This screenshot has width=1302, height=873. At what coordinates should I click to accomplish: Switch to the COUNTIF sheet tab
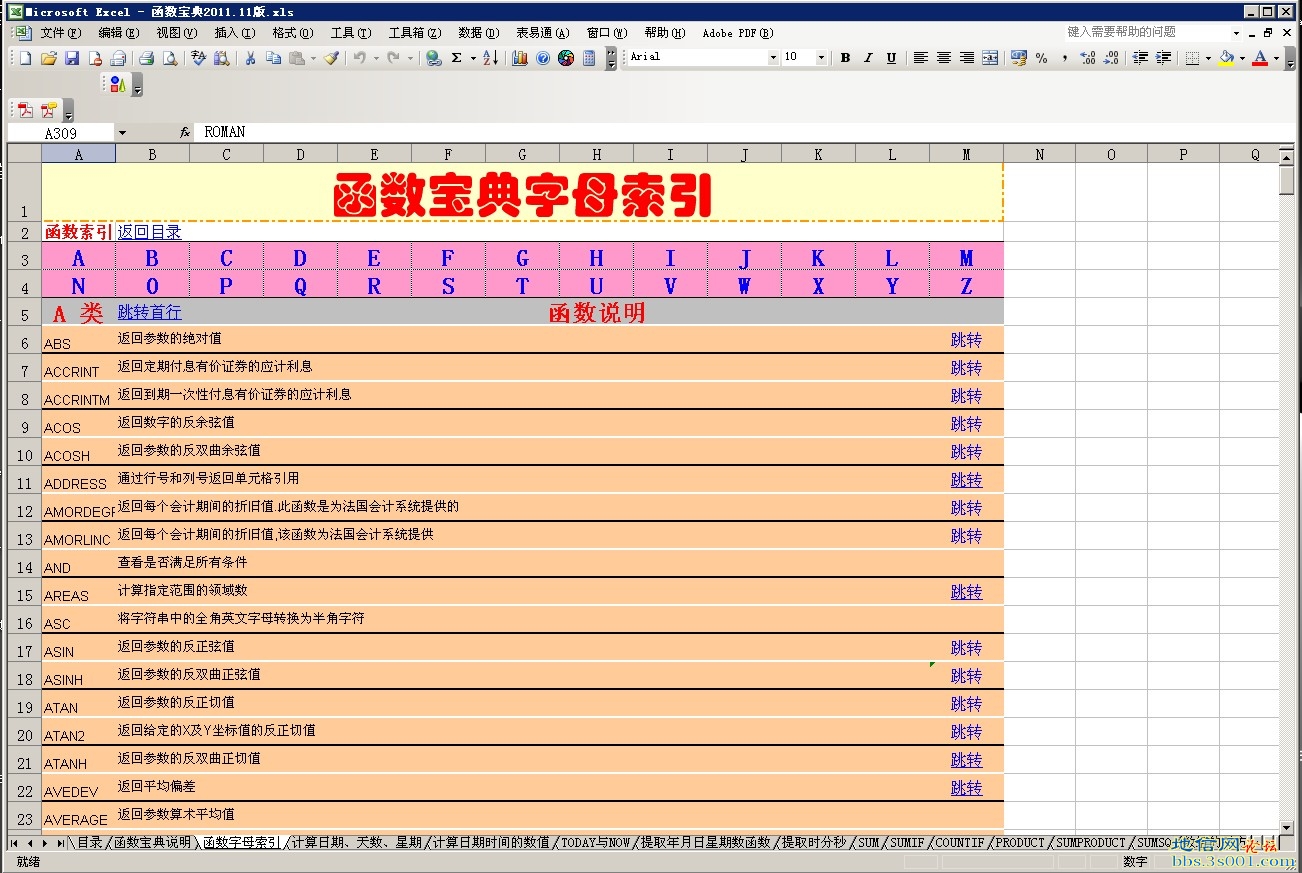(959, 843)
